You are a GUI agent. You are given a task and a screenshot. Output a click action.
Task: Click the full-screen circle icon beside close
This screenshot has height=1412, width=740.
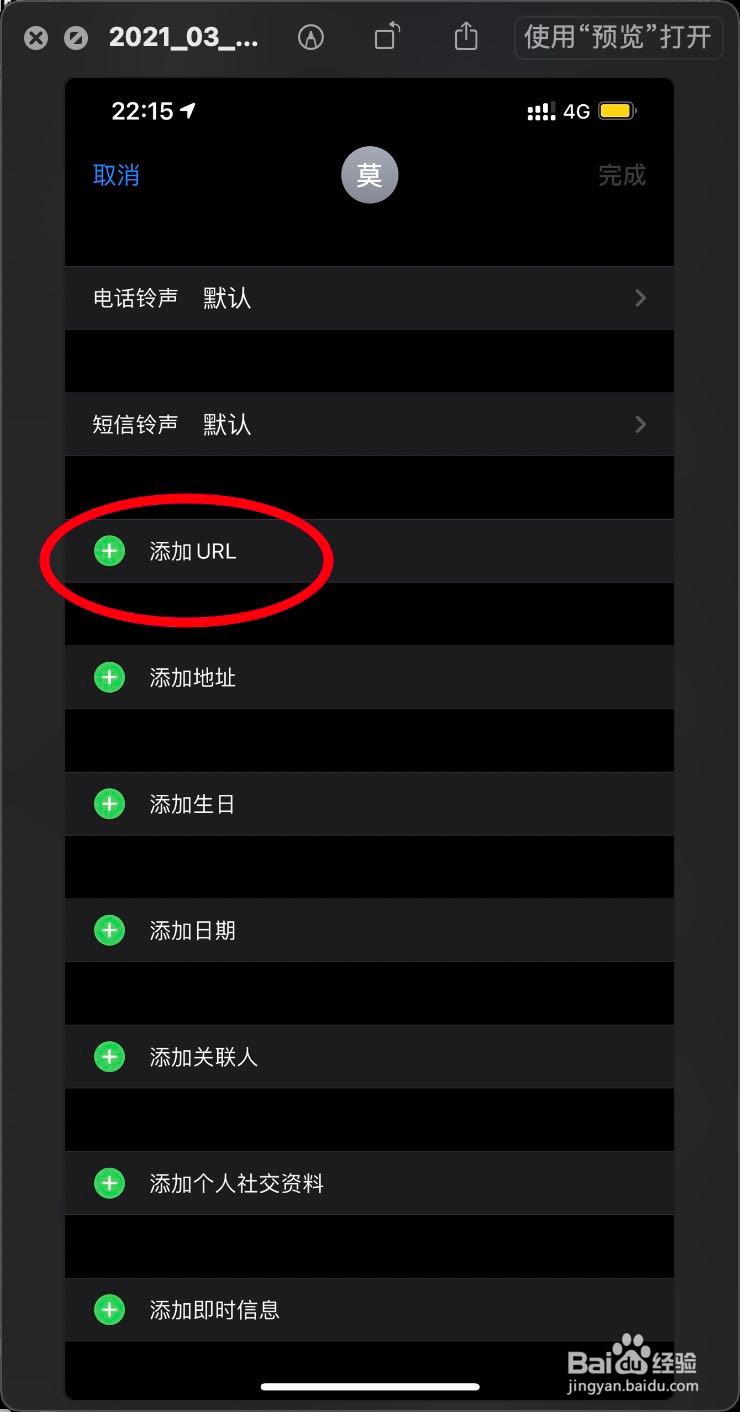pos(75,39)
